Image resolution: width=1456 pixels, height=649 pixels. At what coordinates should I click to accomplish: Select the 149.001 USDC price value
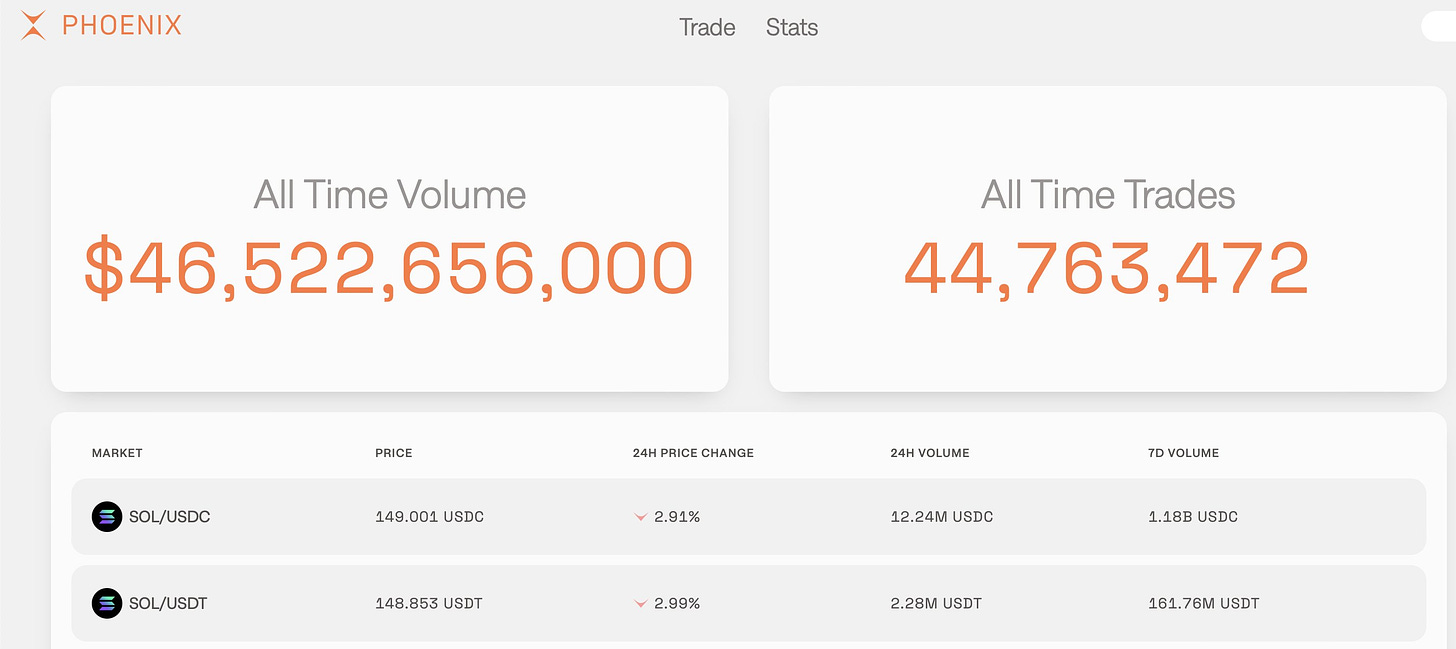[429, 517]
